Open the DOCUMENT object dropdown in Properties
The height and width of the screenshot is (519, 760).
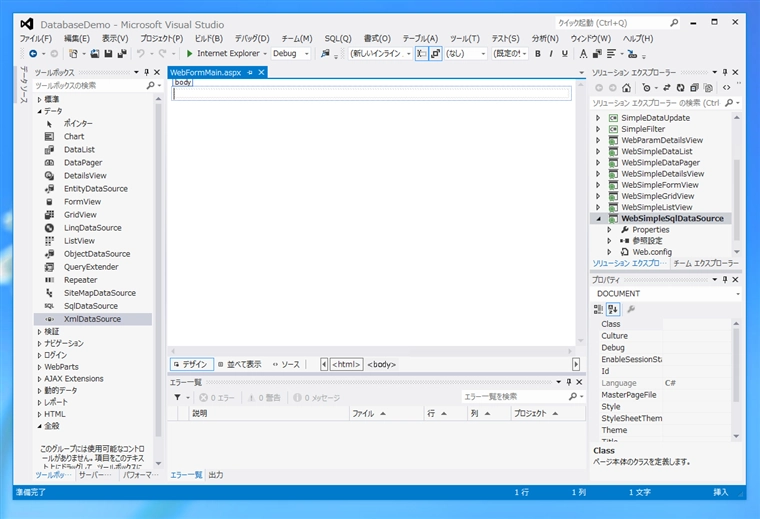point(666,294)
